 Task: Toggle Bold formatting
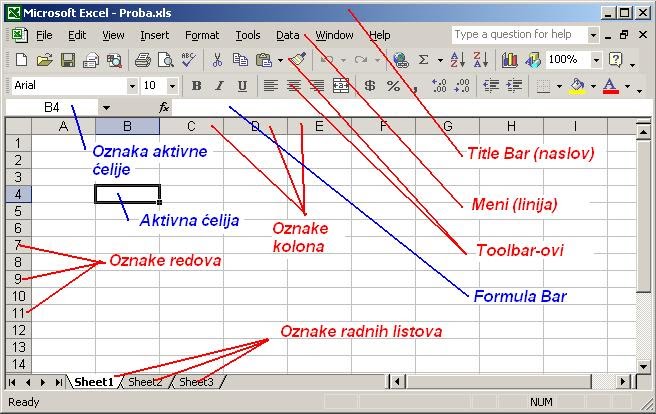[x=197, y=86]
